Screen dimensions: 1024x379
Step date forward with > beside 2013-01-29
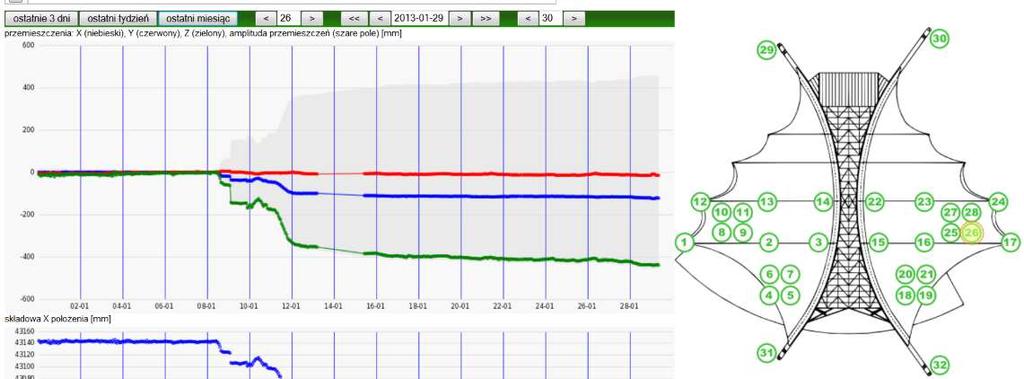460,18
